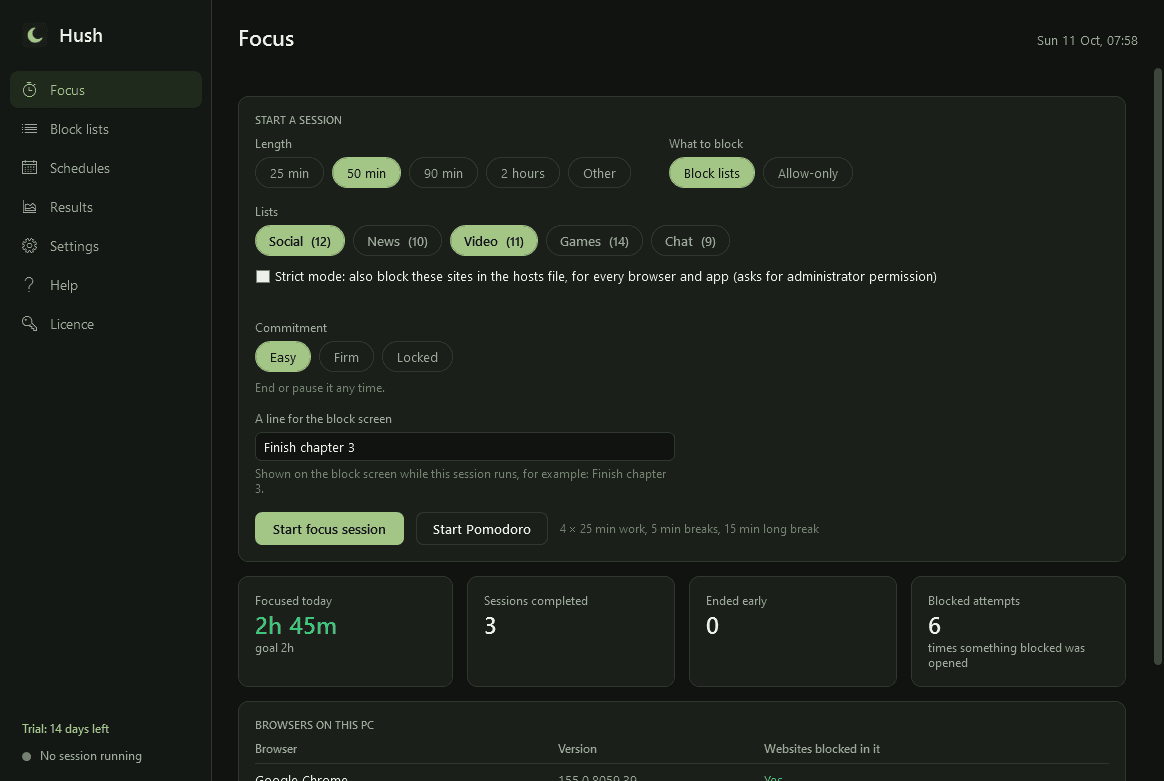Toggle the Chat (9) block list
This screenshot has width=1164, height=781.
[690, 241]
